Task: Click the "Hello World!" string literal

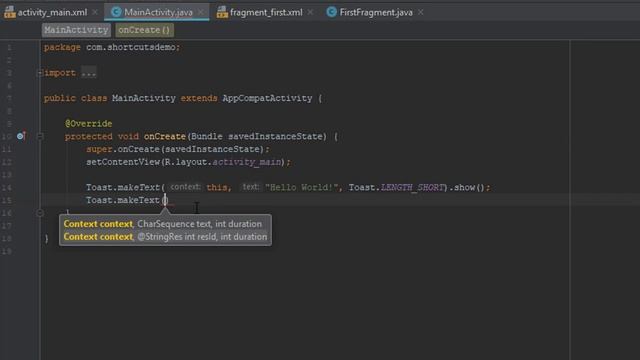Action: tap(302, 187)
